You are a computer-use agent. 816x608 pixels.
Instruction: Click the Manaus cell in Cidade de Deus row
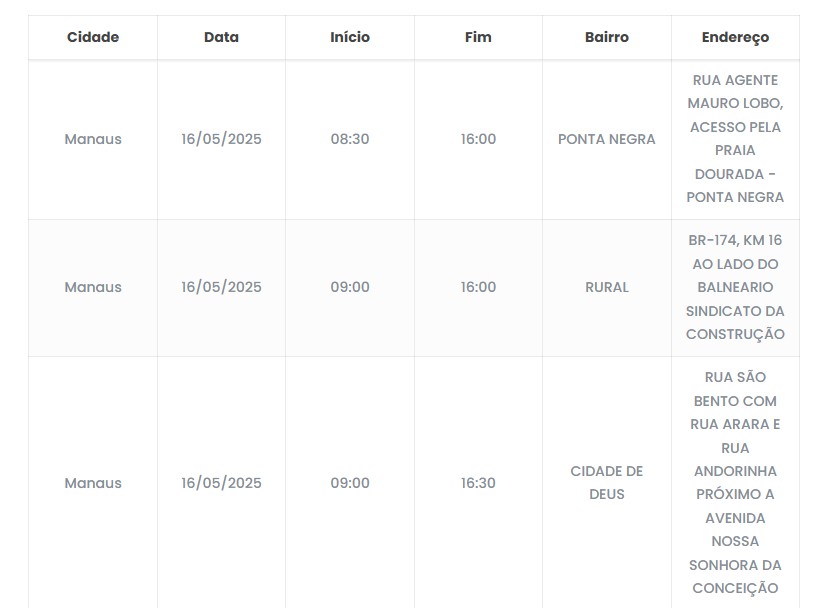tap(93, 483)
